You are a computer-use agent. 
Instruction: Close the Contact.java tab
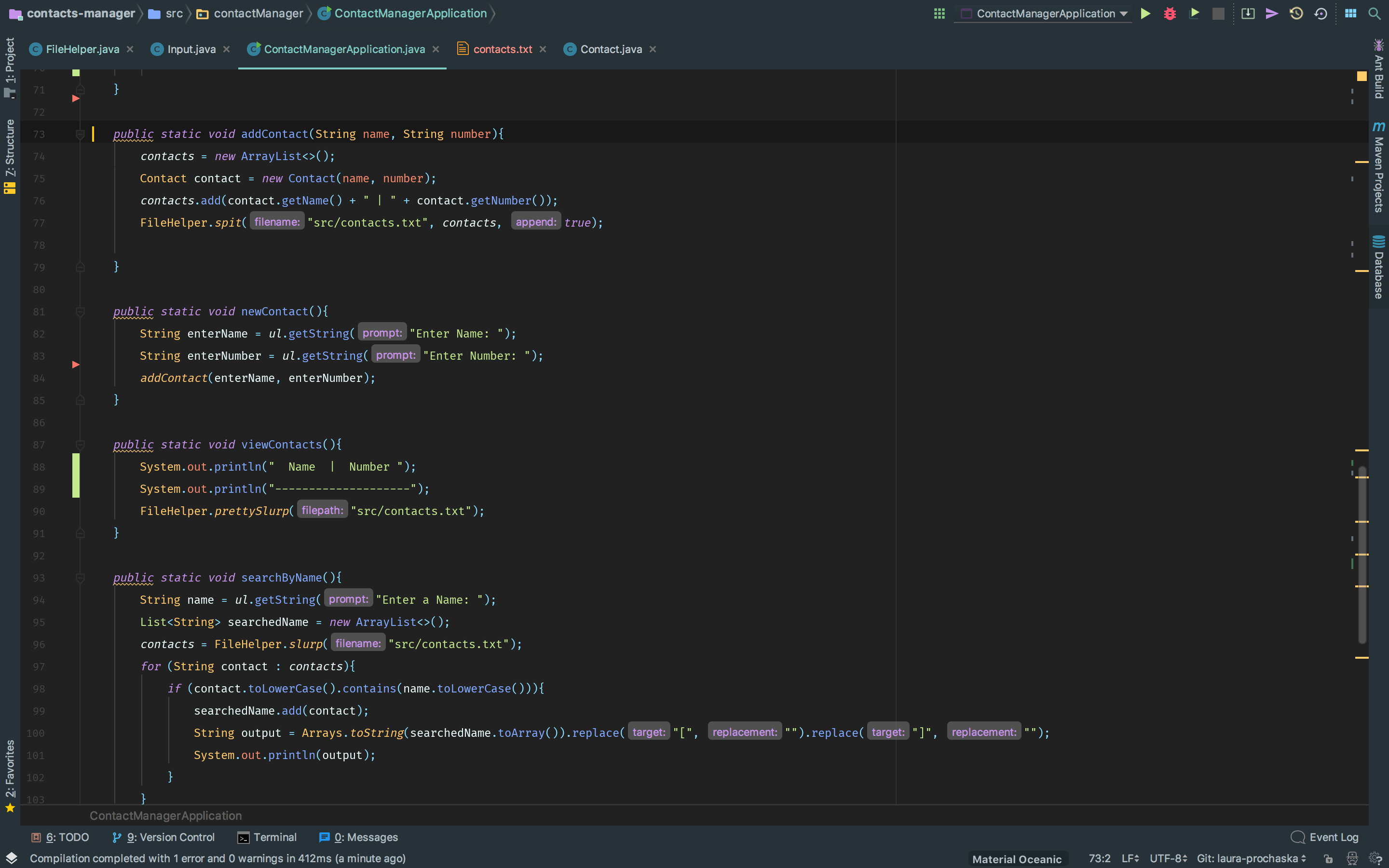pyautogui.click(x=653, y=49)
